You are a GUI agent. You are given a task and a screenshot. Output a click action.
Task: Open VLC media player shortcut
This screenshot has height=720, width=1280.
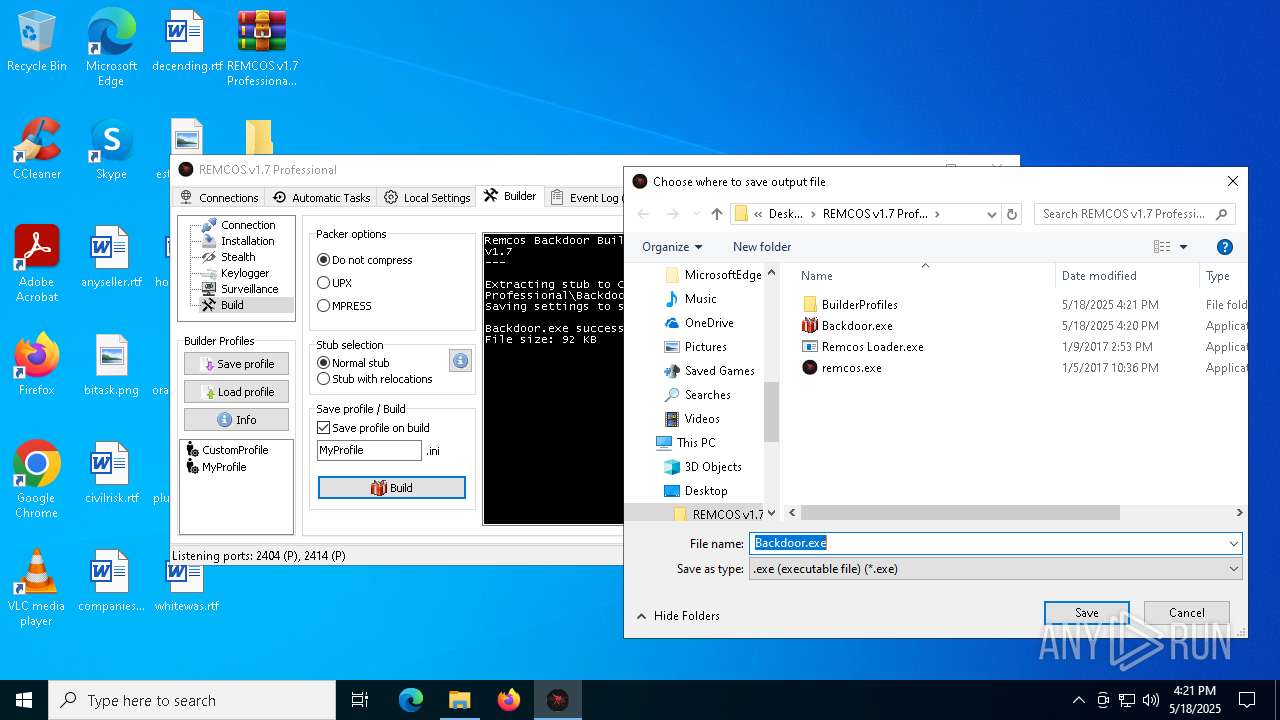[x=37, y=588]
